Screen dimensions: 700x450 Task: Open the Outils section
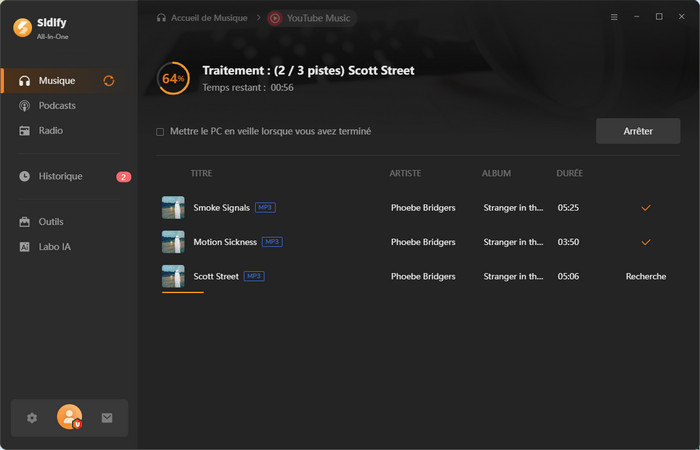[50, 222]
